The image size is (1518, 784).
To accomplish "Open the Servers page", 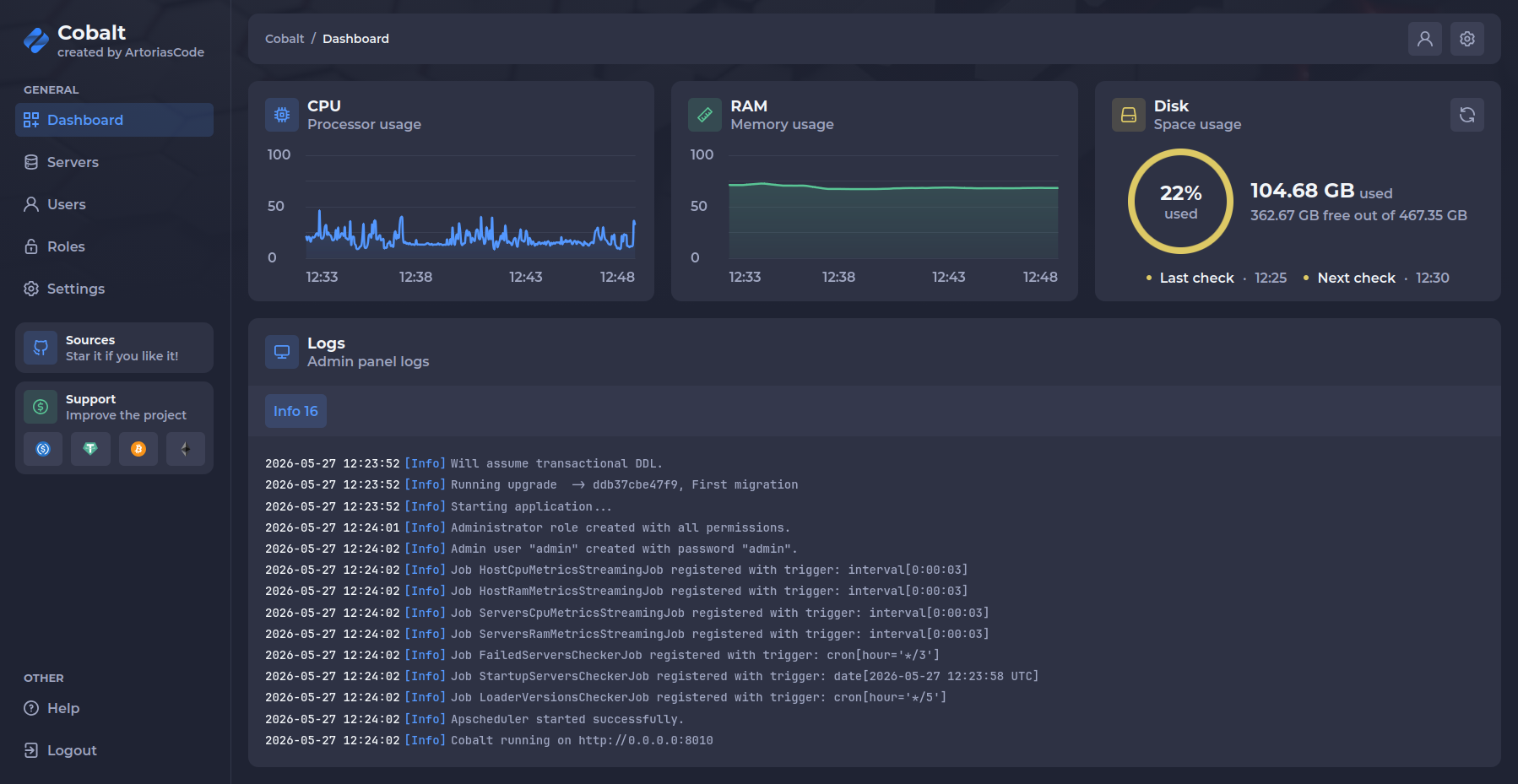I will pyautogui.click(x=115, y=162).
